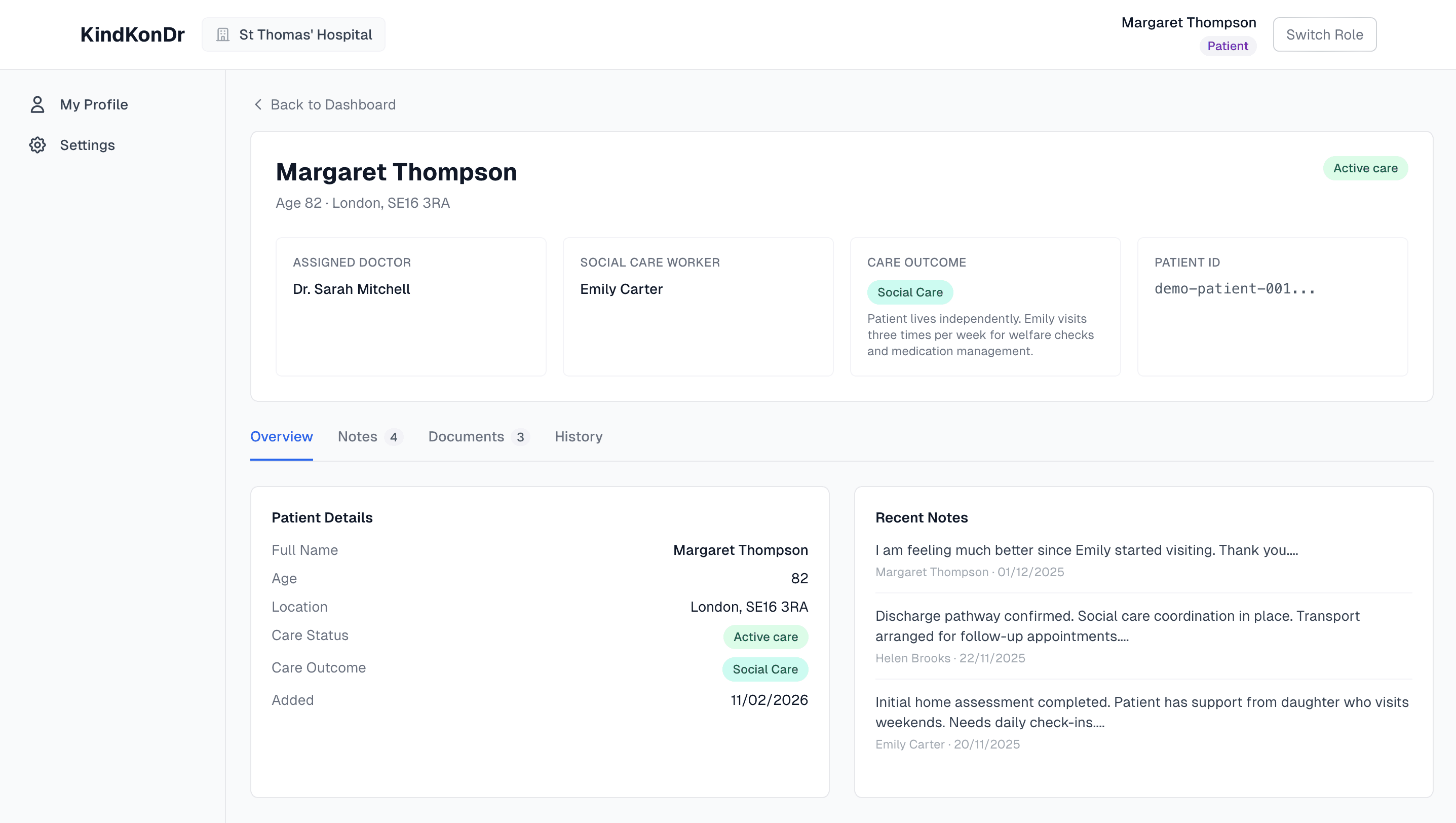This screenshot has height=823, width=1456.
Task: Open Emily Carter's home assessment note
Action: 1141,712
